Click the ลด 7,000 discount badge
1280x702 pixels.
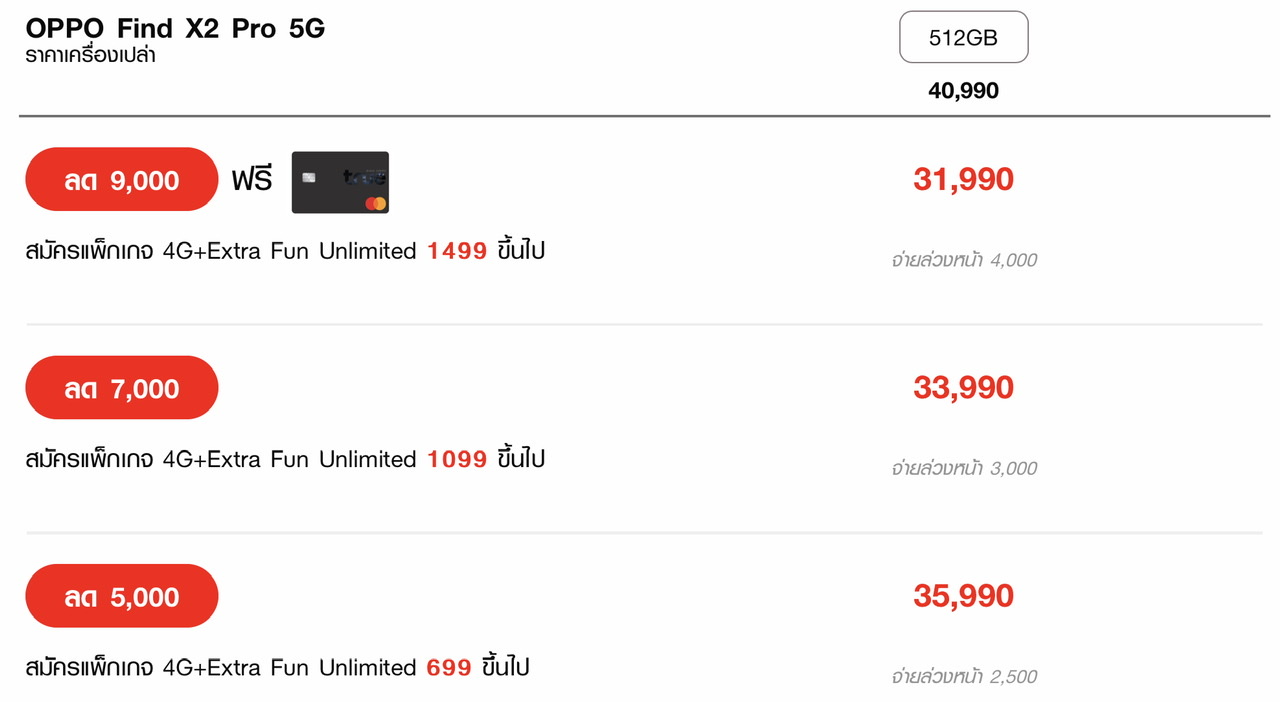122,388
